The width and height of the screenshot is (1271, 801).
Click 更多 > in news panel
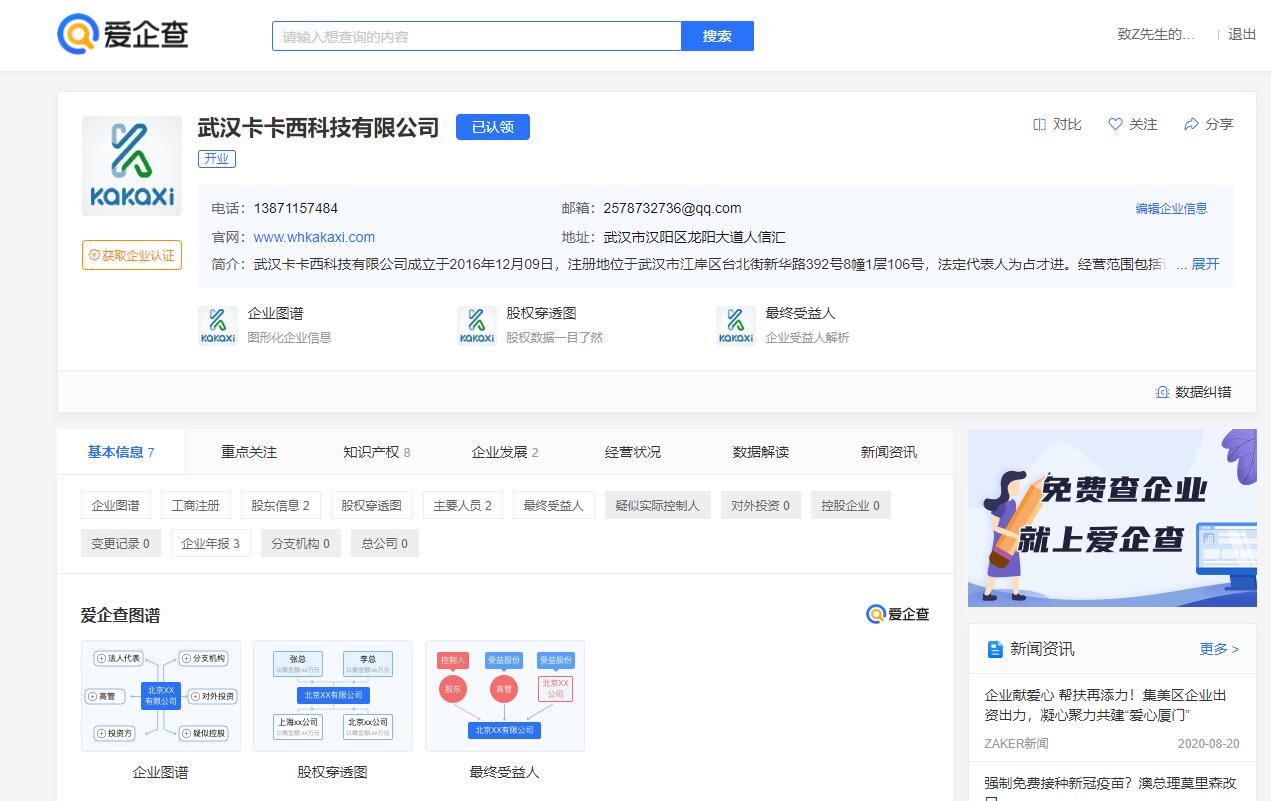tap(1219, 649)
